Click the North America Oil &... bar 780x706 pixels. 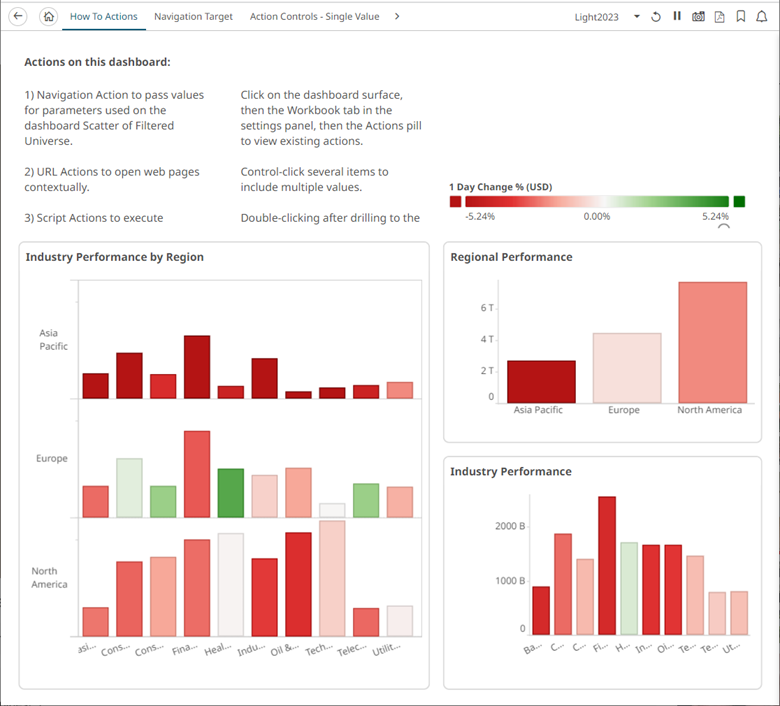click(x=298, y=584)
